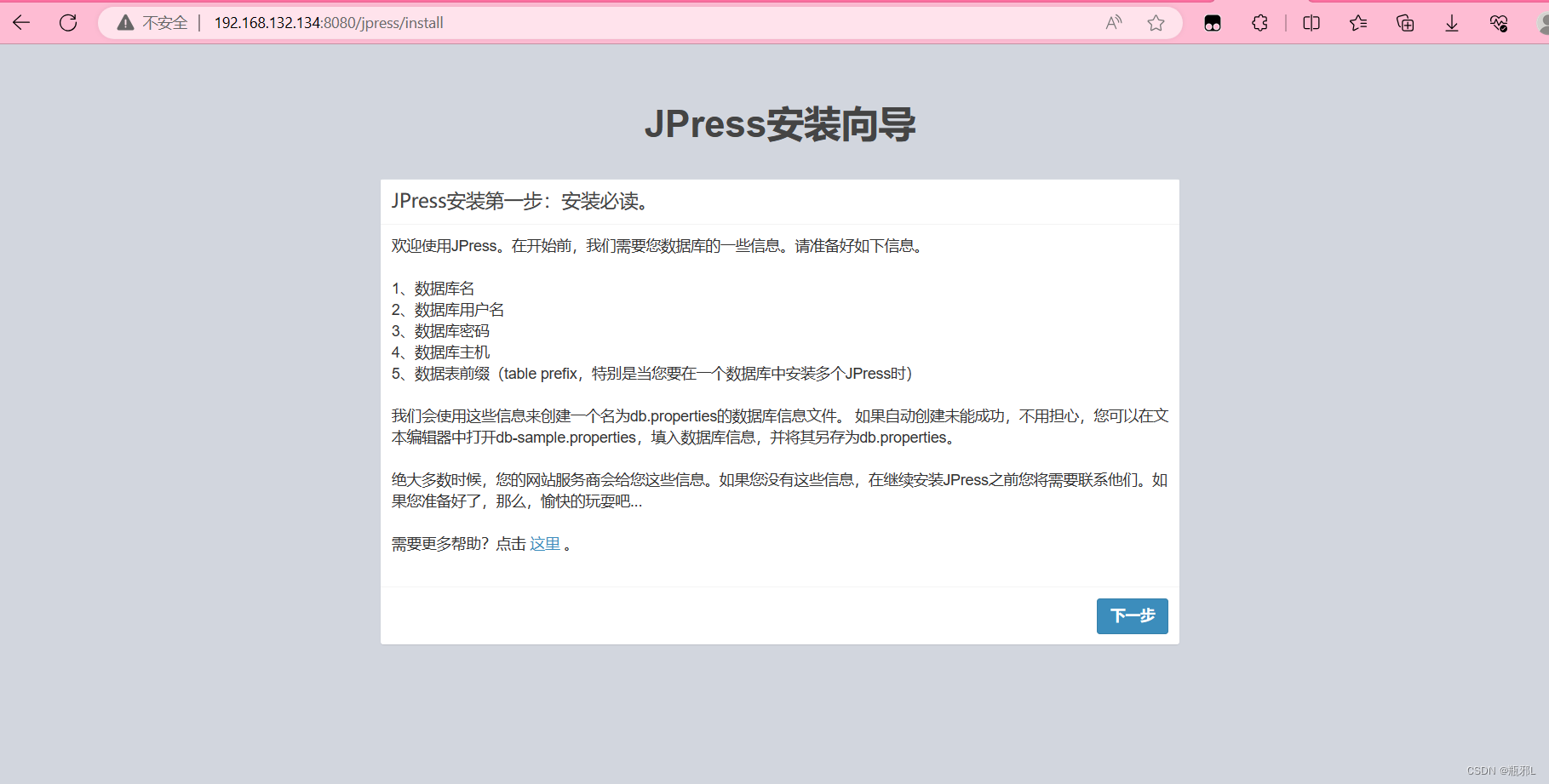The height and width of the screenshot is (784, 1549).
Task: Navigate back using the back arrow
Action: pyautogui.click(x=20, y=22)
